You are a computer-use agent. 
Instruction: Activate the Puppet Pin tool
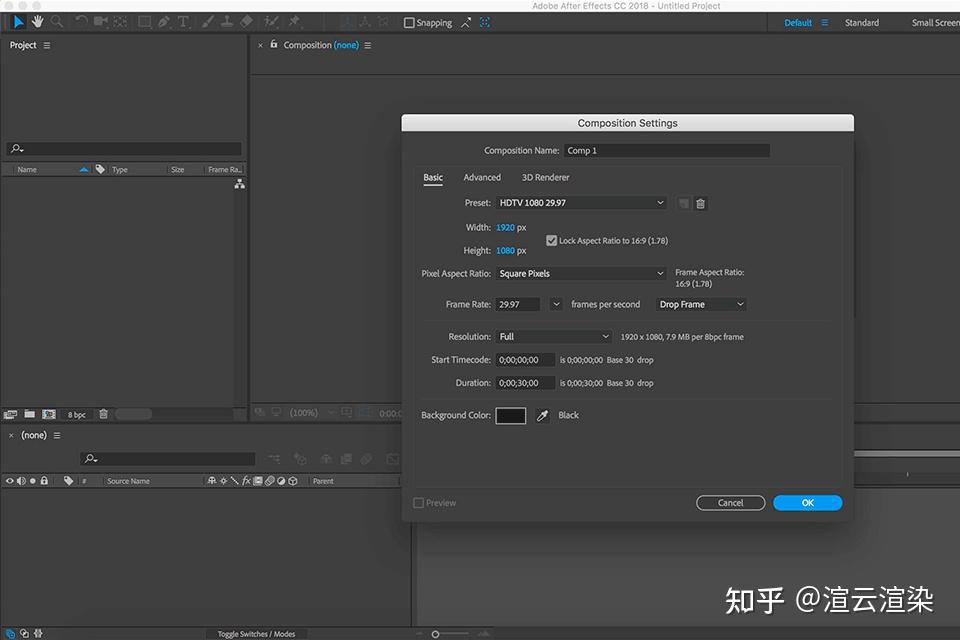294,21
